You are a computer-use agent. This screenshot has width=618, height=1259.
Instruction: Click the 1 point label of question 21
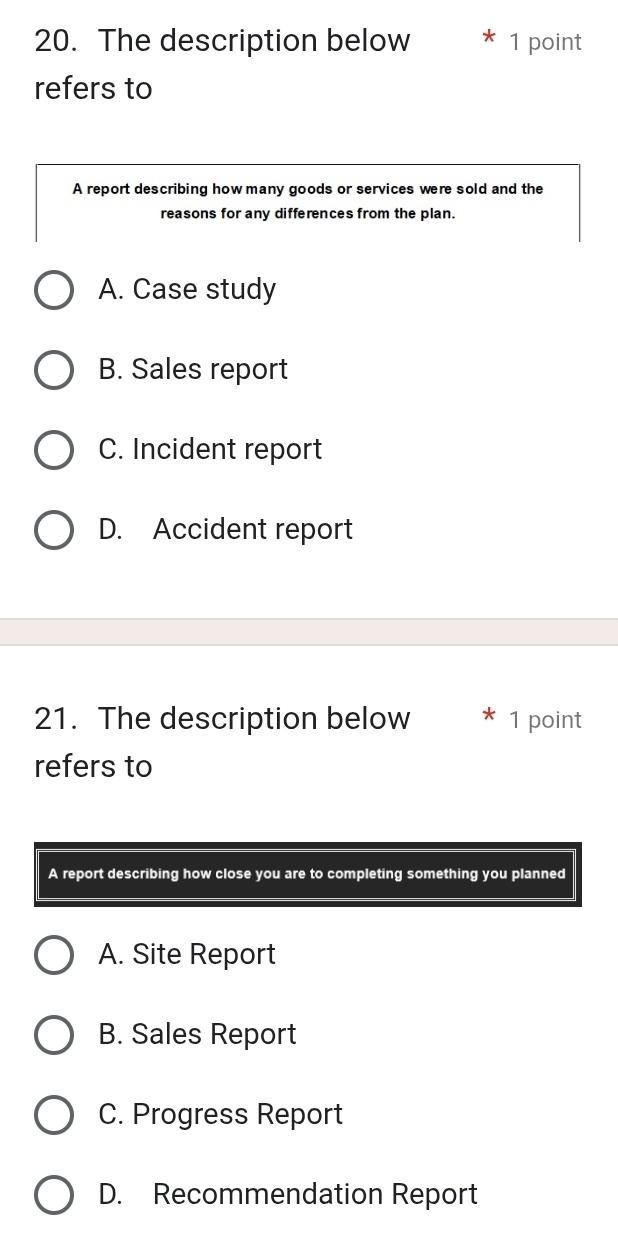[545, 719]
